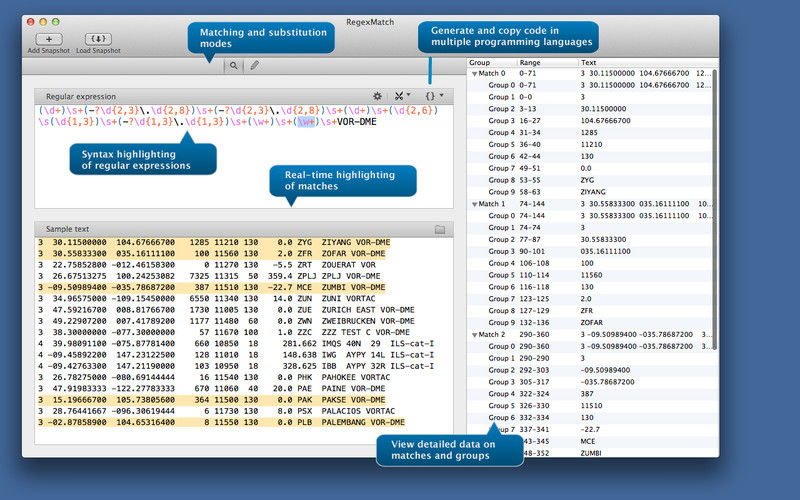Select the Group 3 row showing 035.16111100
Screen dimensions: 800x500
(589, 251)
